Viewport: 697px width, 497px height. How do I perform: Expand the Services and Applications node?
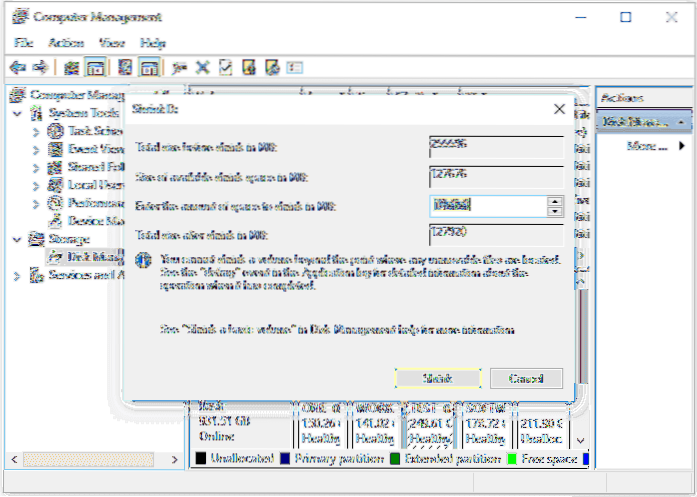pos(17,275)
